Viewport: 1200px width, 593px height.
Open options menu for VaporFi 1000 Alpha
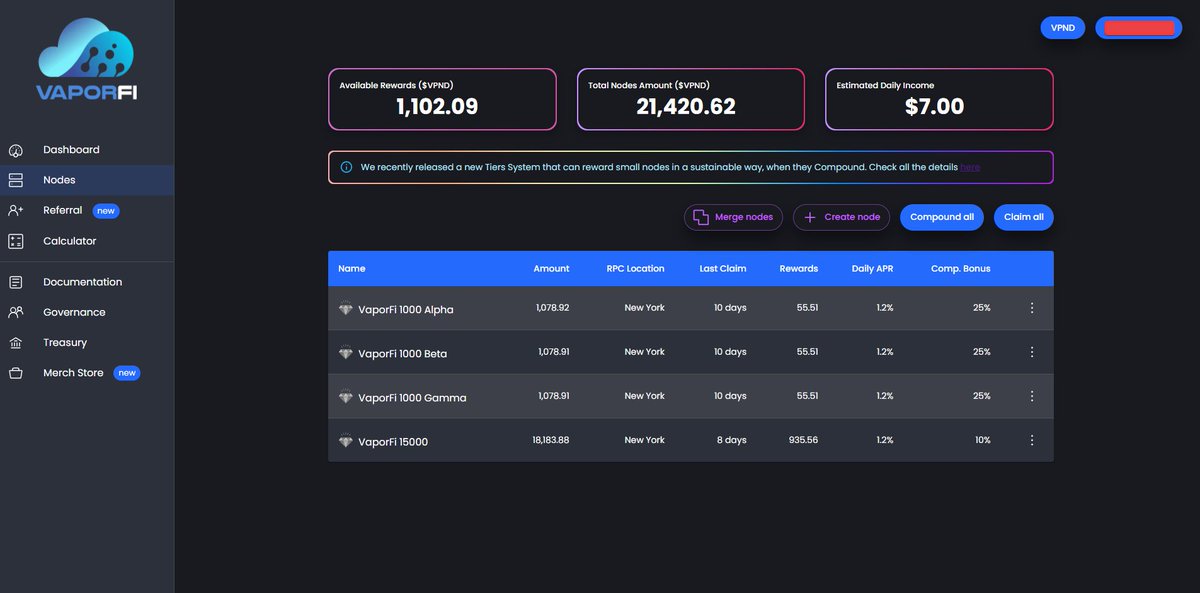pos(1032,308)
